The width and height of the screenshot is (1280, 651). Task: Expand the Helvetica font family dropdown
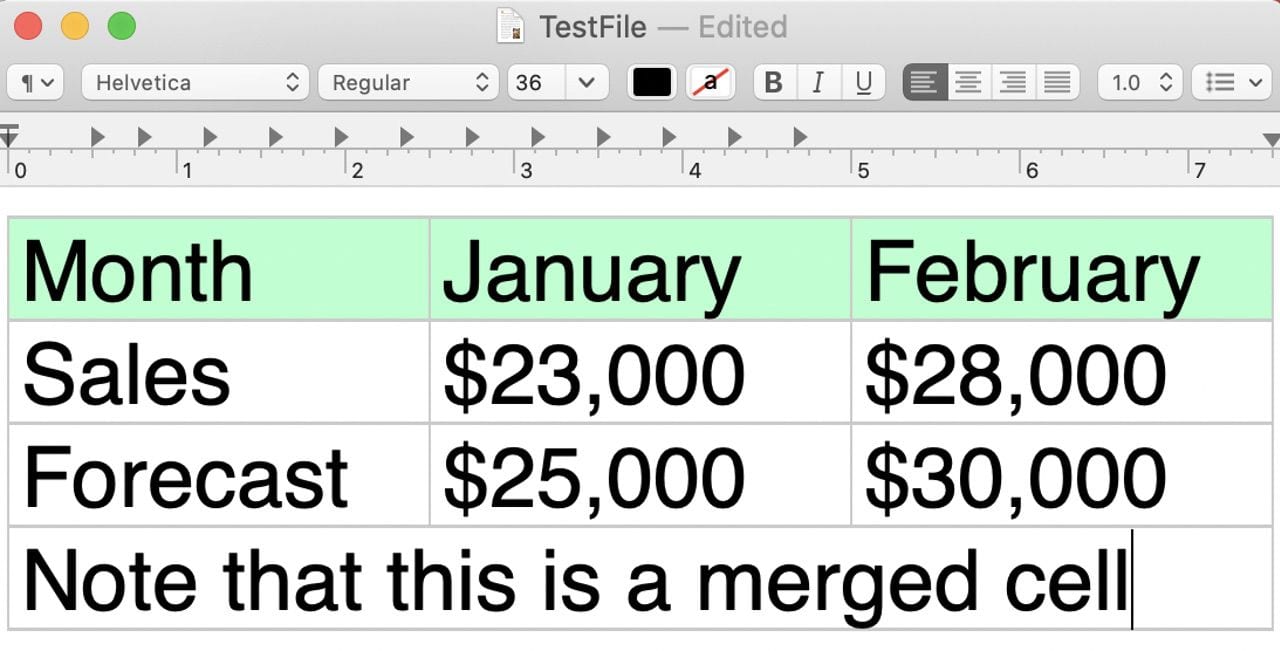[x=196, y=83]
